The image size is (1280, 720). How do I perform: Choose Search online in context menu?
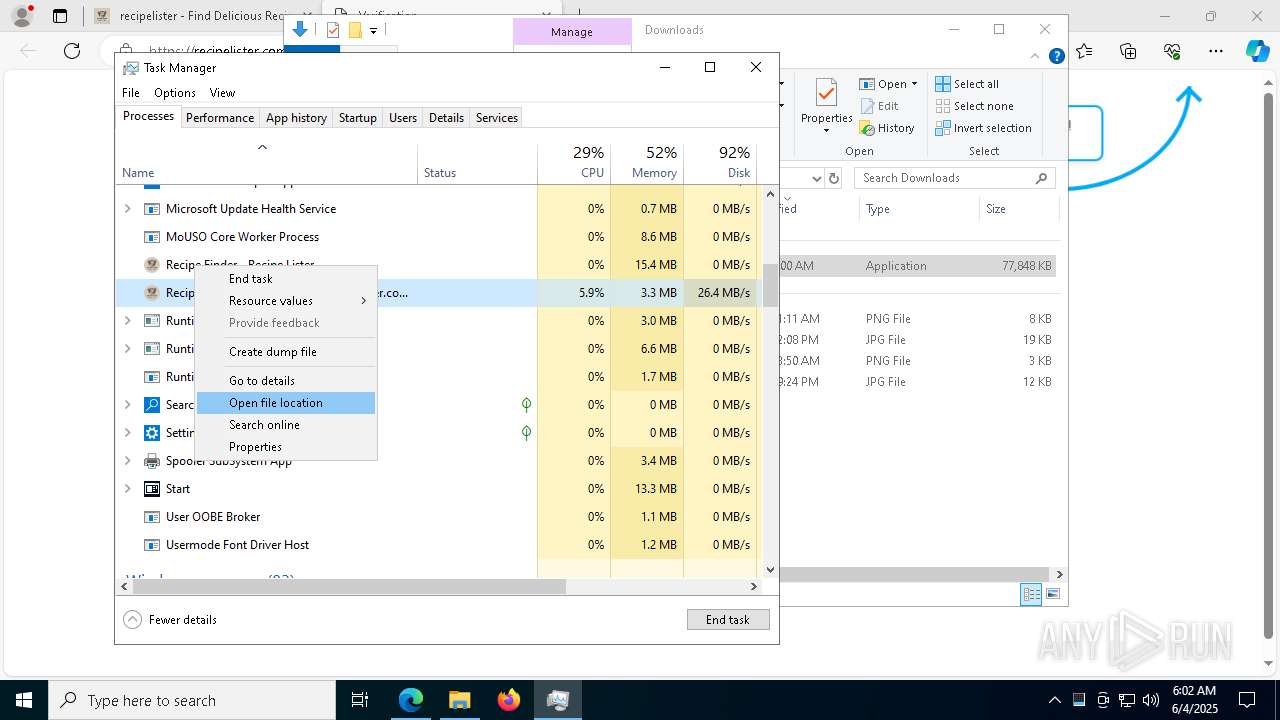click(286, 425)
